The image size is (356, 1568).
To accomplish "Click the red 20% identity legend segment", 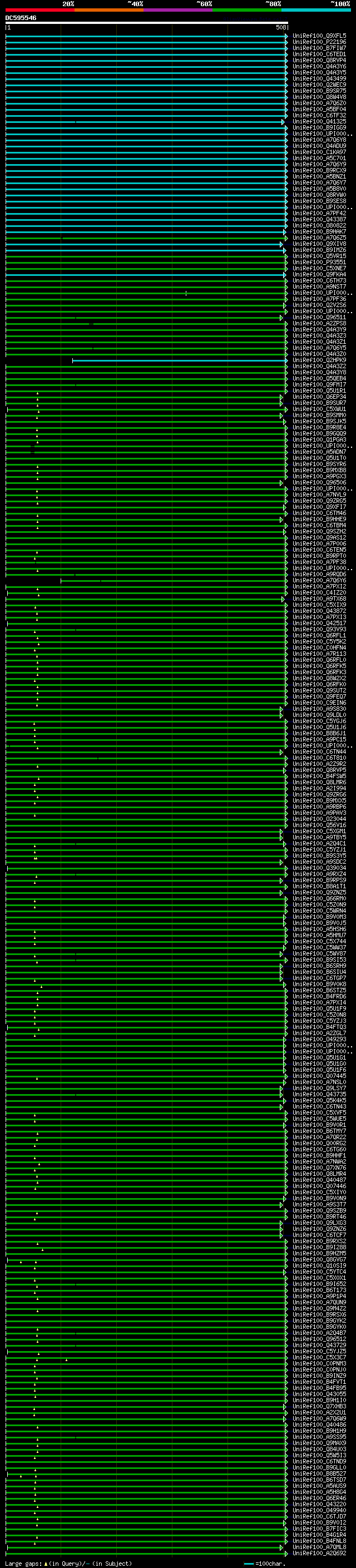I will coord(39,10).
